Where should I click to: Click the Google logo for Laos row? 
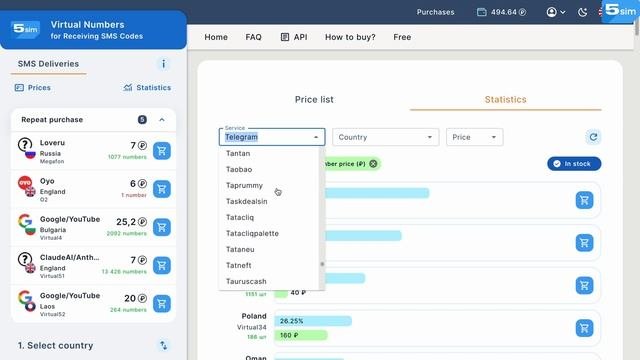[25, 297]
